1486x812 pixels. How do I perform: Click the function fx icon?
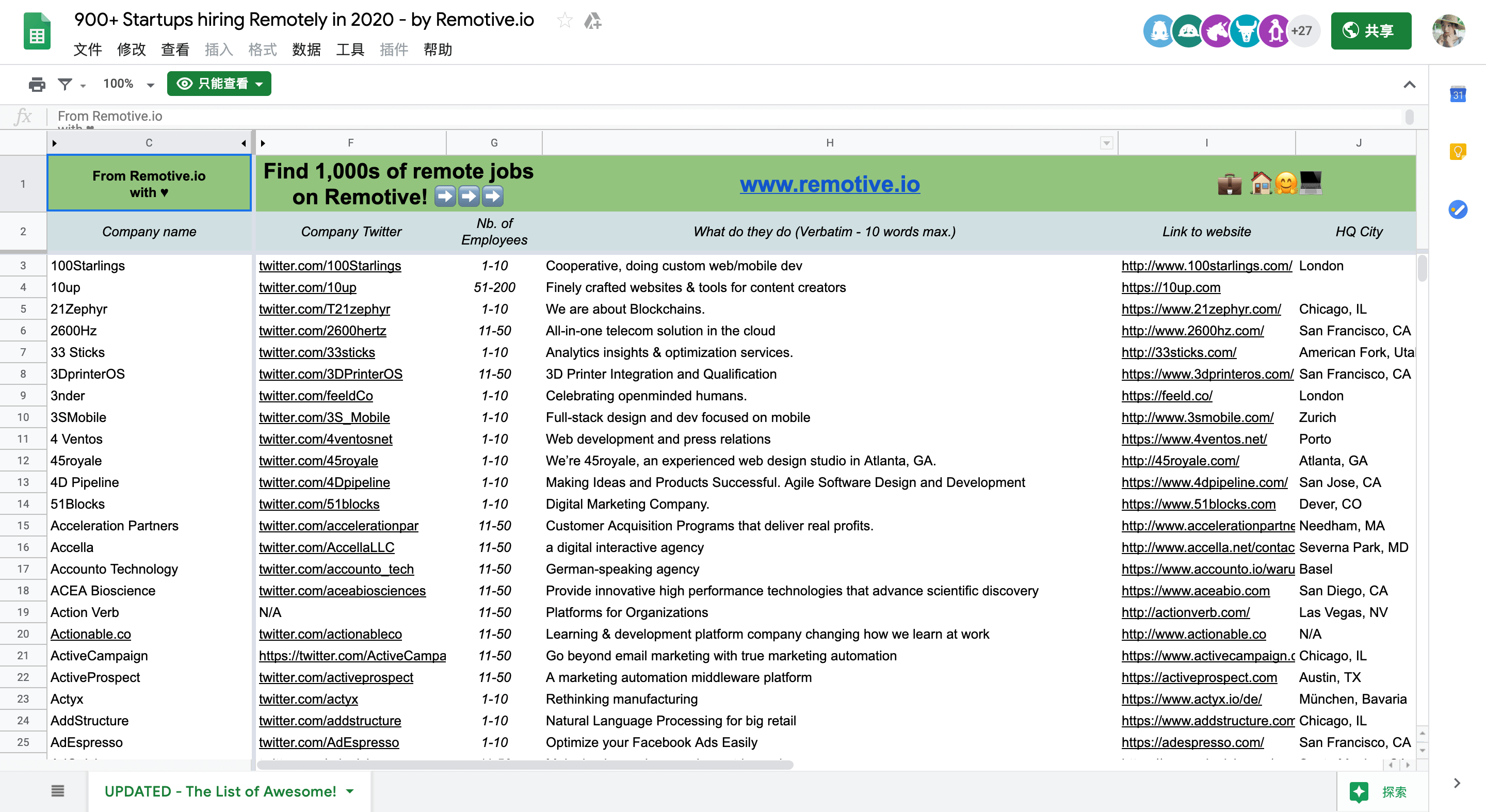pyautogui.click(x=23, y=117)
